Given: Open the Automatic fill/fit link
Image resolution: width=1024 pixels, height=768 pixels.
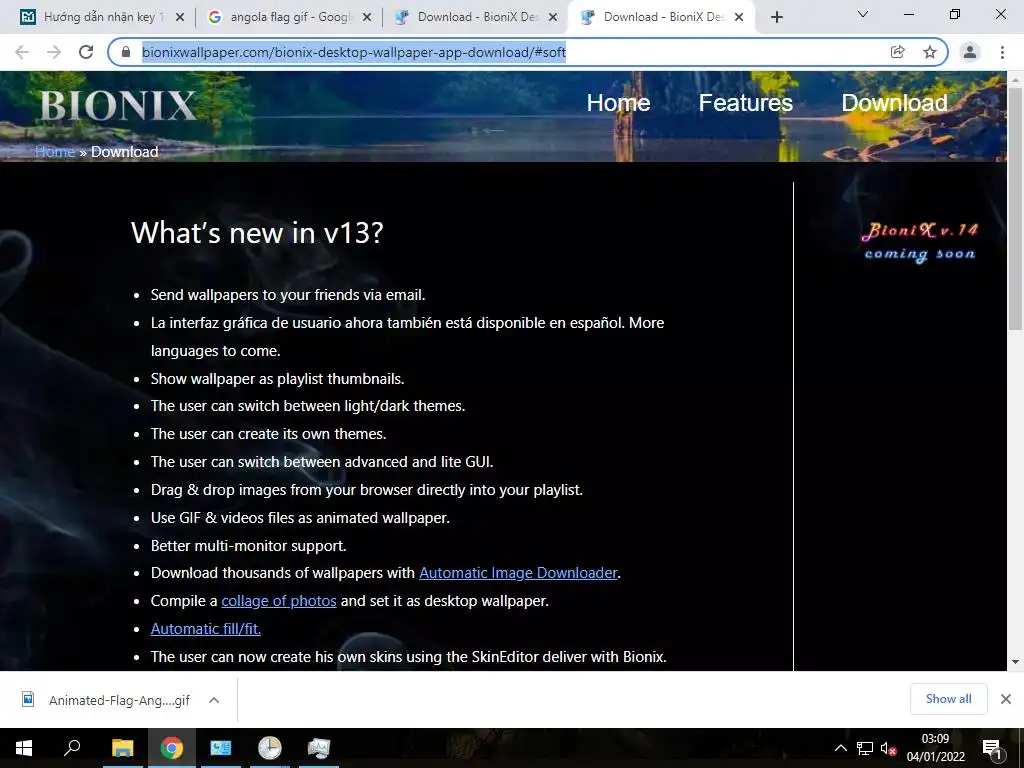Looking at the screenshot, I should [206, 629].
